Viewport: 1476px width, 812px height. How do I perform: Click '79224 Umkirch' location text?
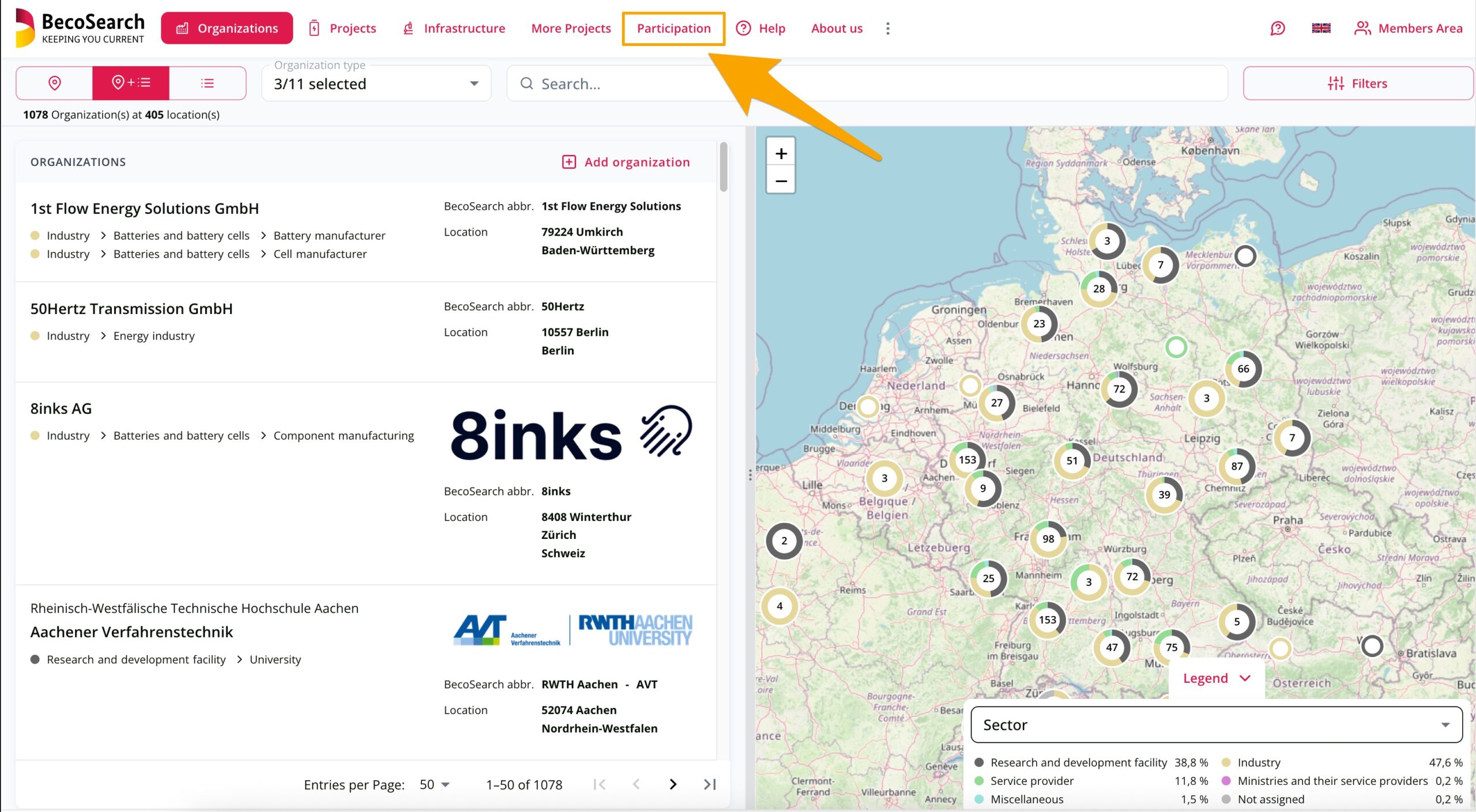tap(582, 232)
